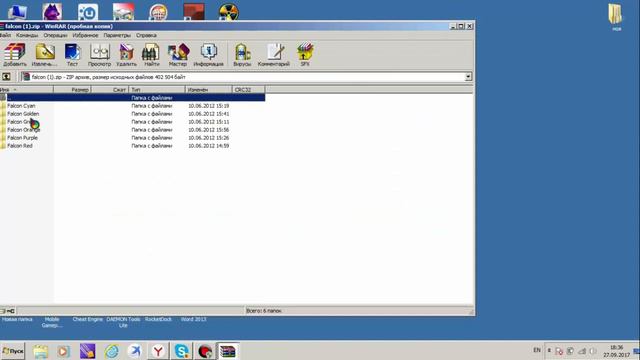The width and height of the screenshot is (640, 360).
Task: Click the Cheat Engine desktop label
Action: coord(88,319)
